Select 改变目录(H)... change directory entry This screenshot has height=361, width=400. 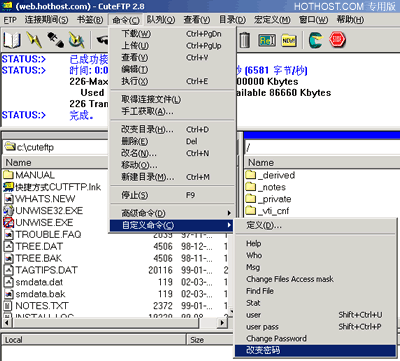[x=173, y=129]
